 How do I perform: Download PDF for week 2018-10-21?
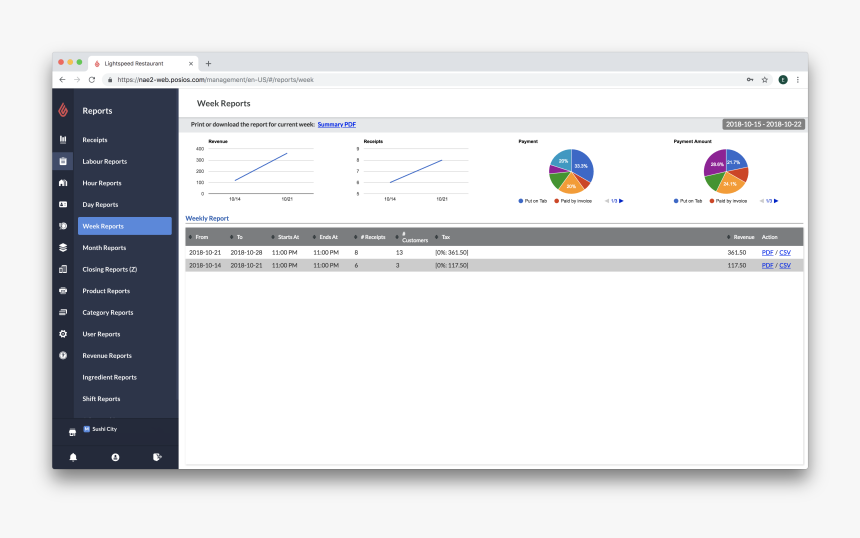tap(767, 253)
